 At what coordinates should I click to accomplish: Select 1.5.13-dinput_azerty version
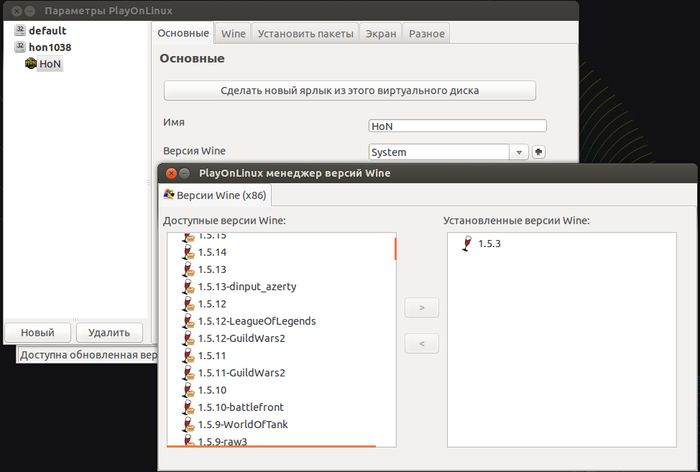tap(247, 287)
